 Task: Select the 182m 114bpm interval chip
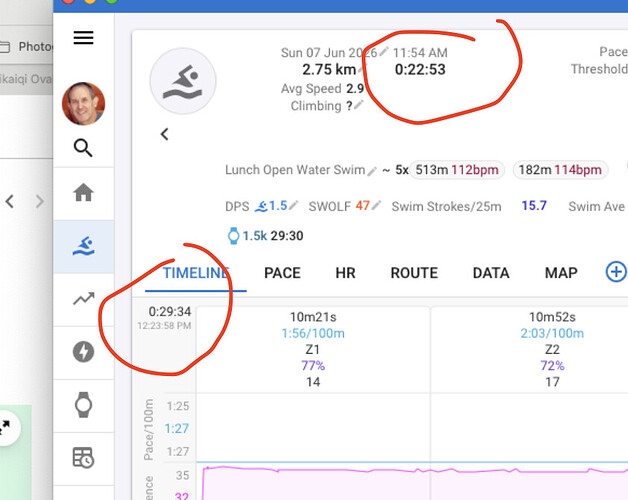(560, 170)
